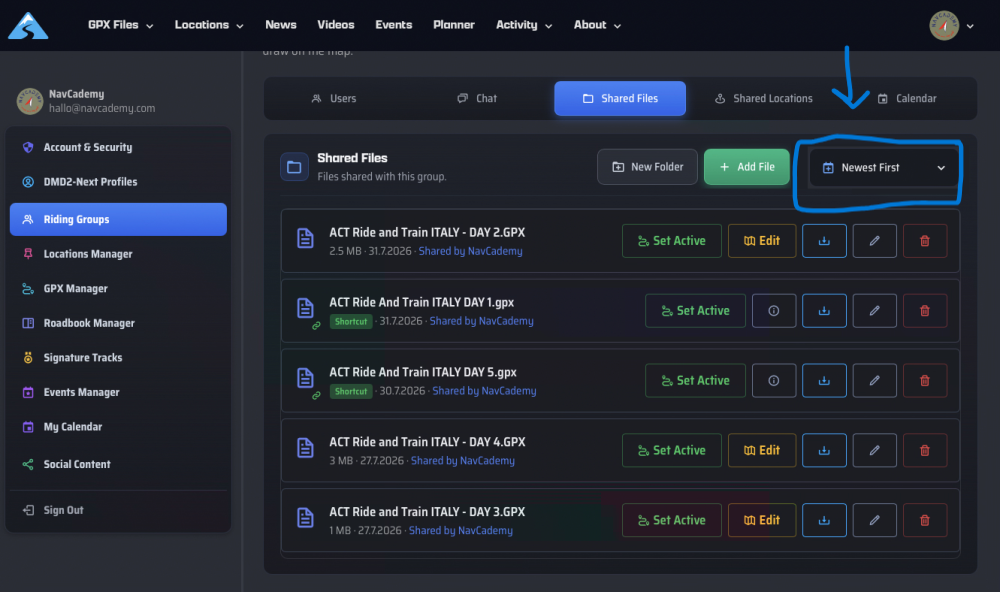
Task: Expand the Activity menu
Action: [524, 25]
